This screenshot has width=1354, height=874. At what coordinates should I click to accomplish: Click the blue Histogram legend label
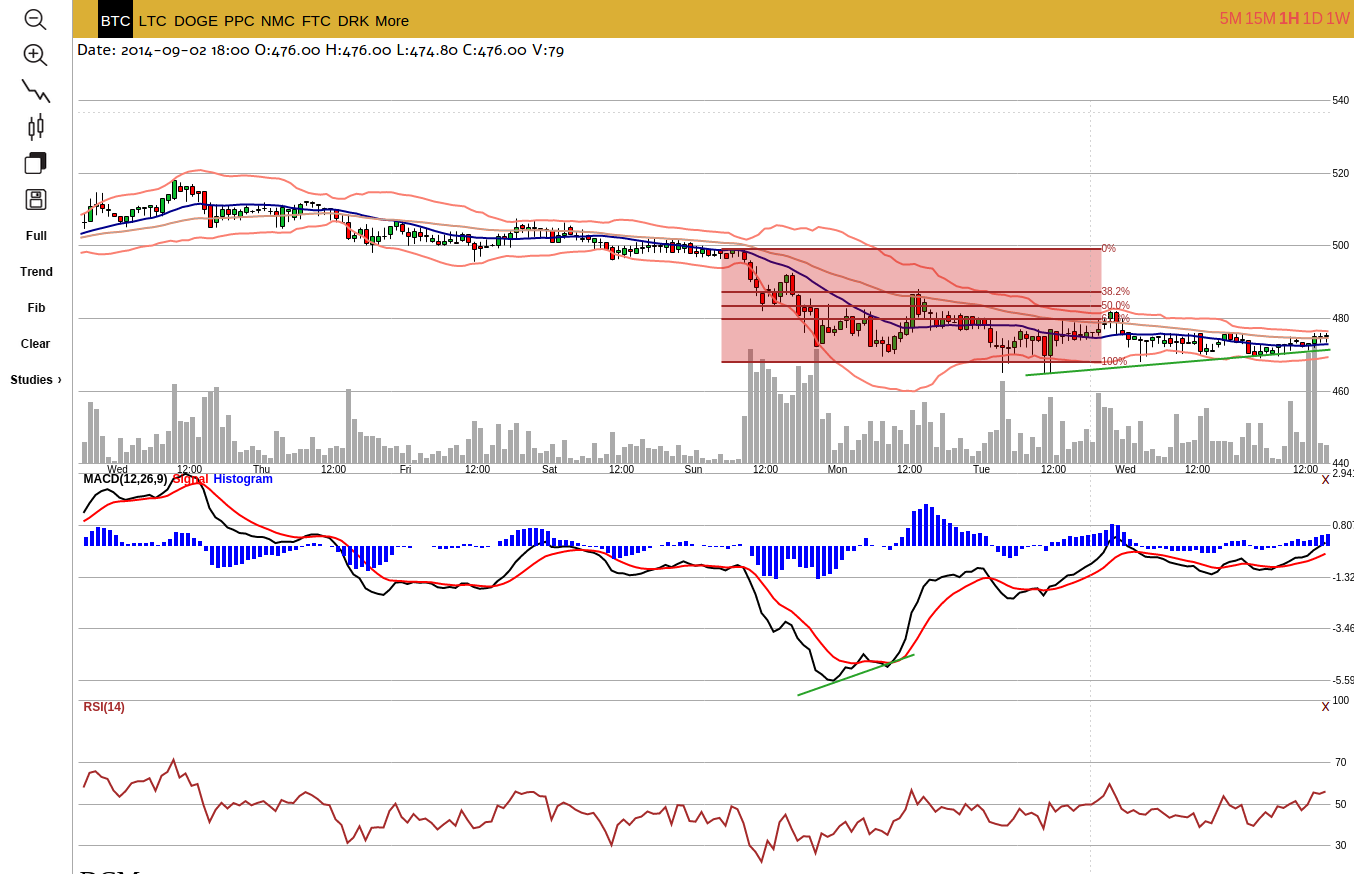click(x=243, y=479)
